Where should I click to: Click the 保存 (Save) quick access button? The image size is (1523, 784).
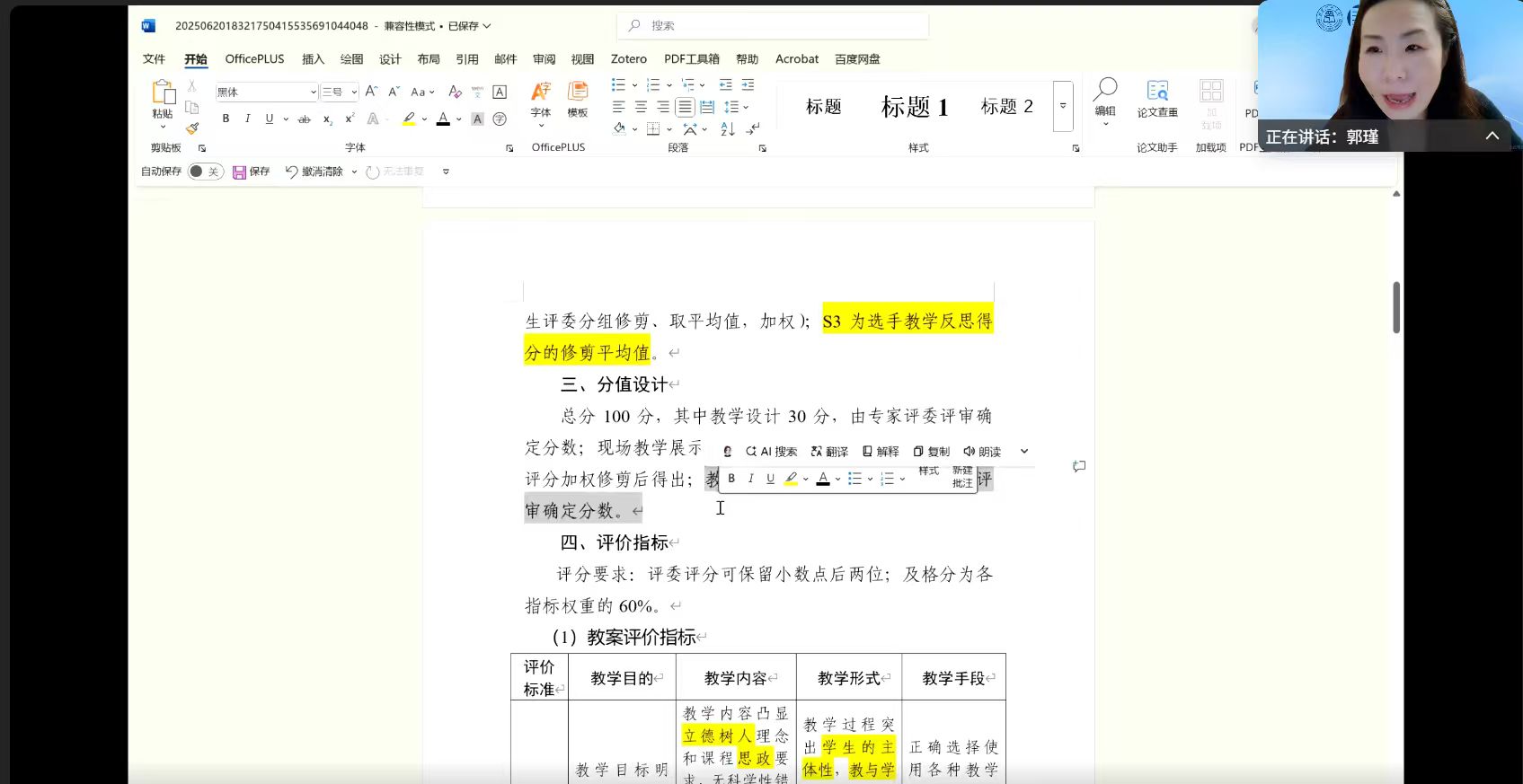point(252,172)
